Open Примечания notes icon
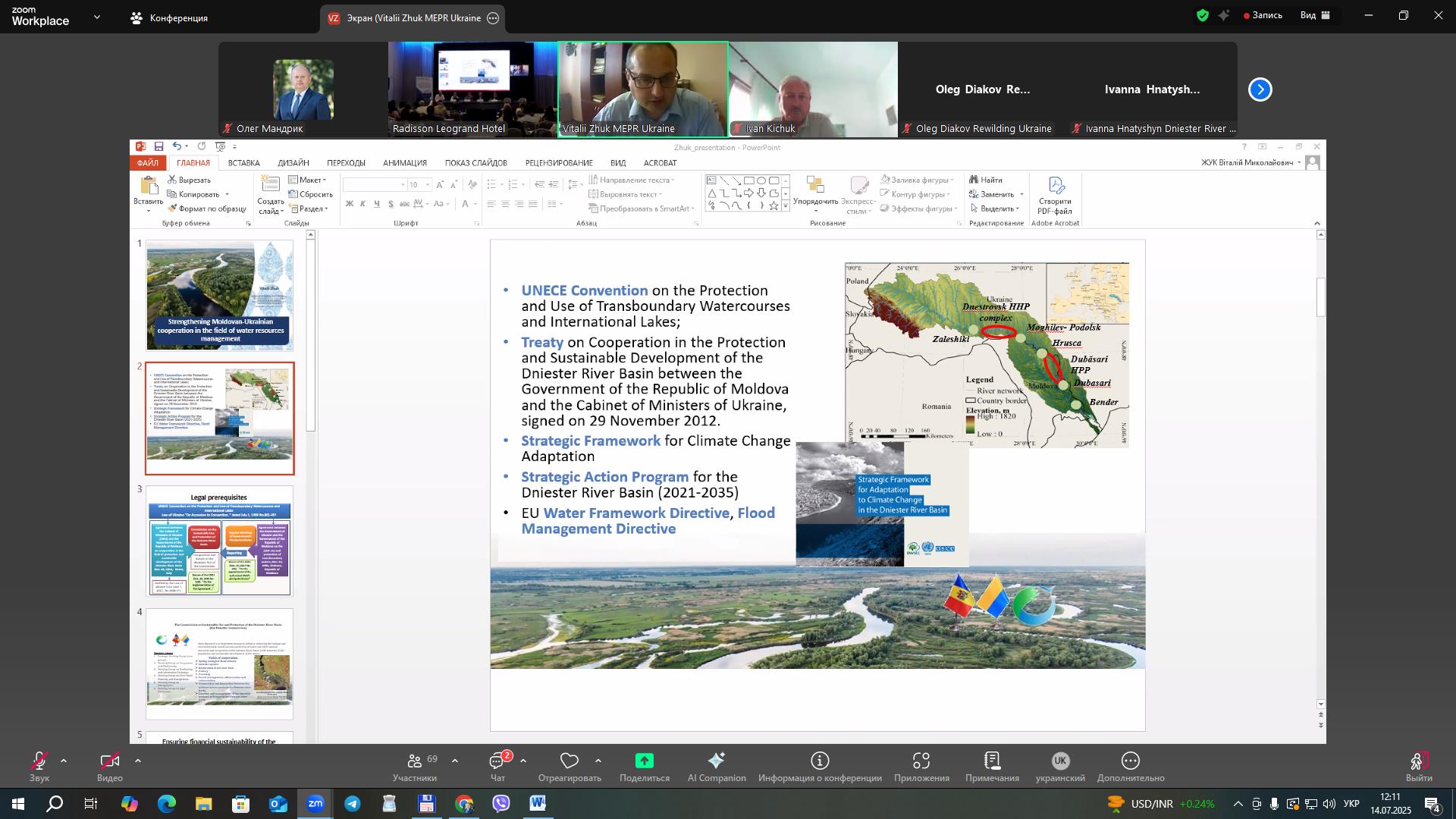This screenshot has height=819, width=1456. click(x=992, y=761)
